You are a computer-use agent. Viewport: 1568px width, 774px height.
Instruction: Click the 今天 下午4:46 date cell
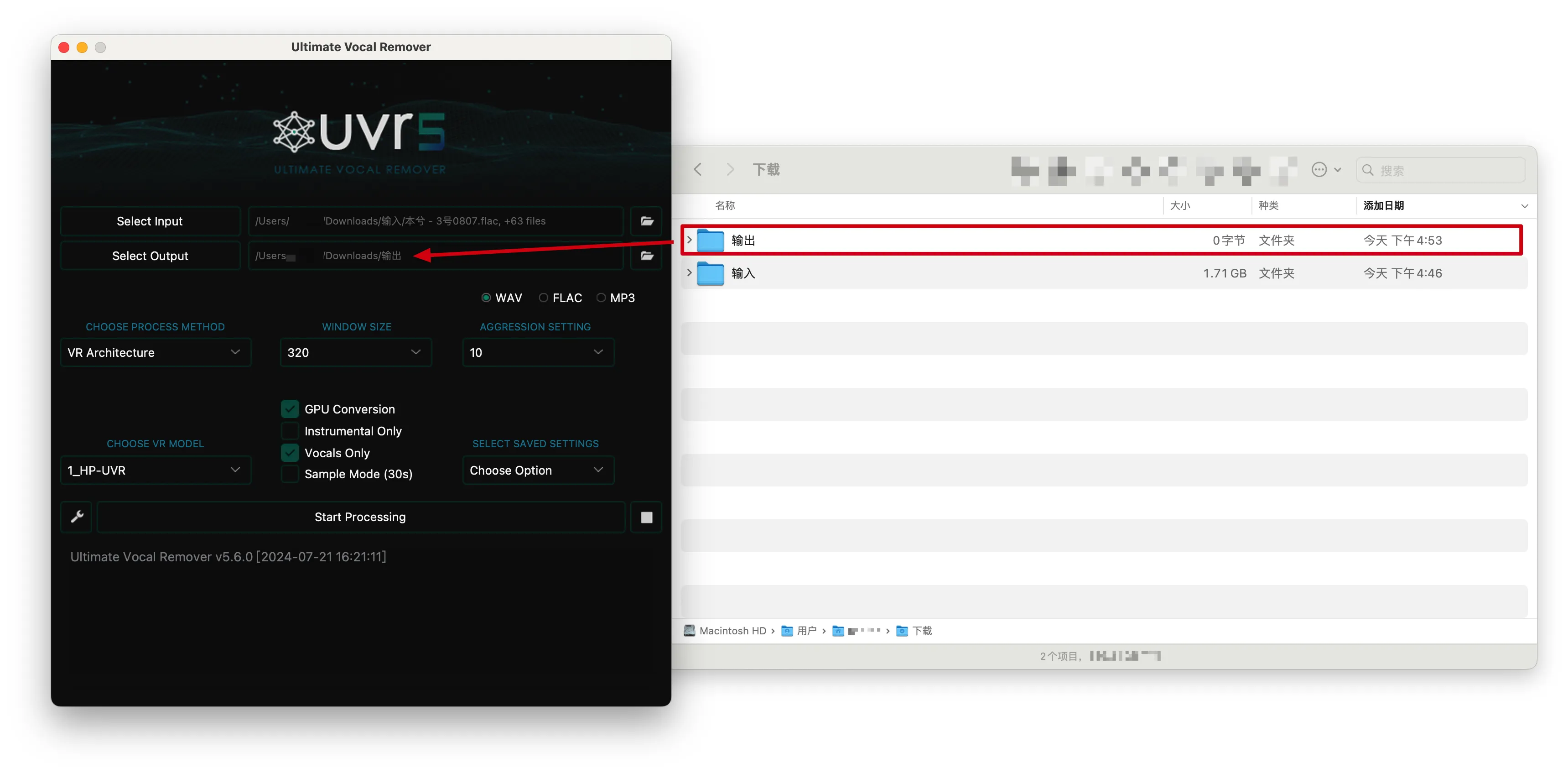[x=1402, y=273]
